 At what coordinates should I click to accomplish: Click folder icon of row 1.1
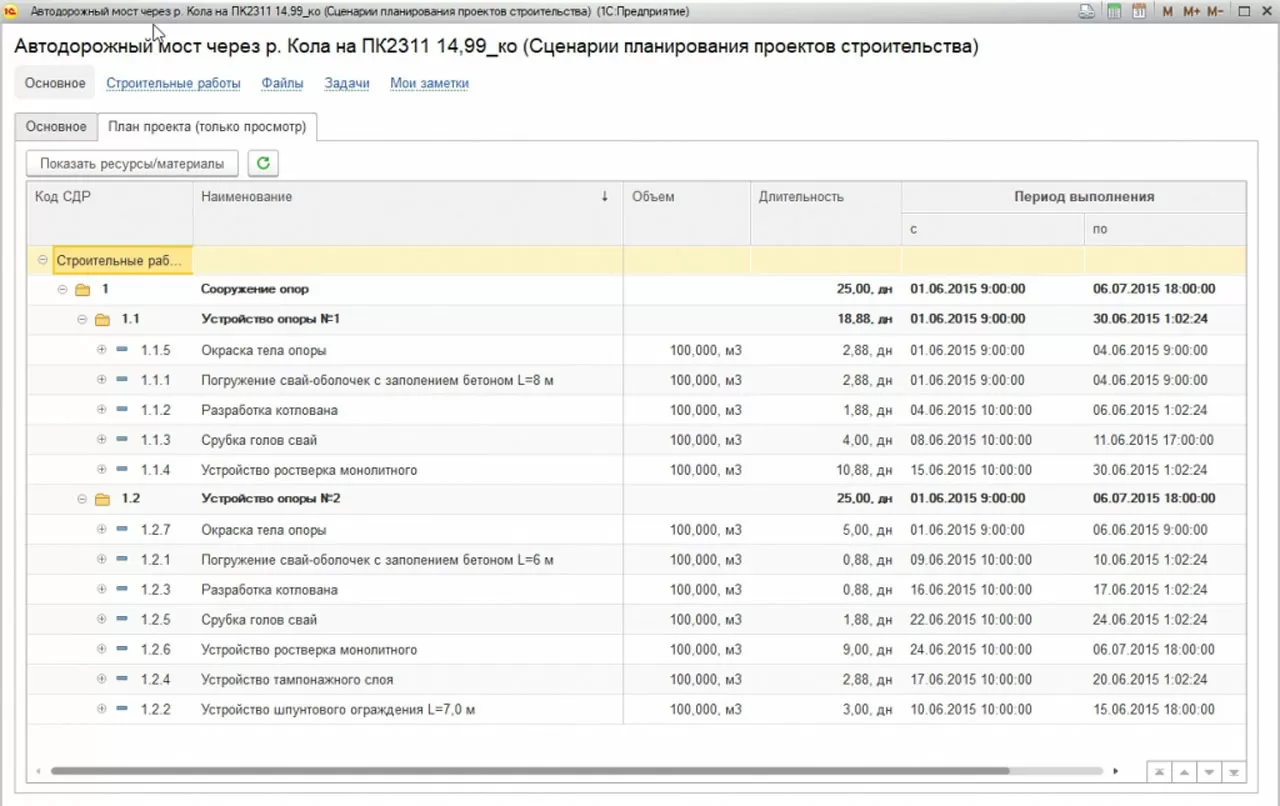[x=102, y=320]
